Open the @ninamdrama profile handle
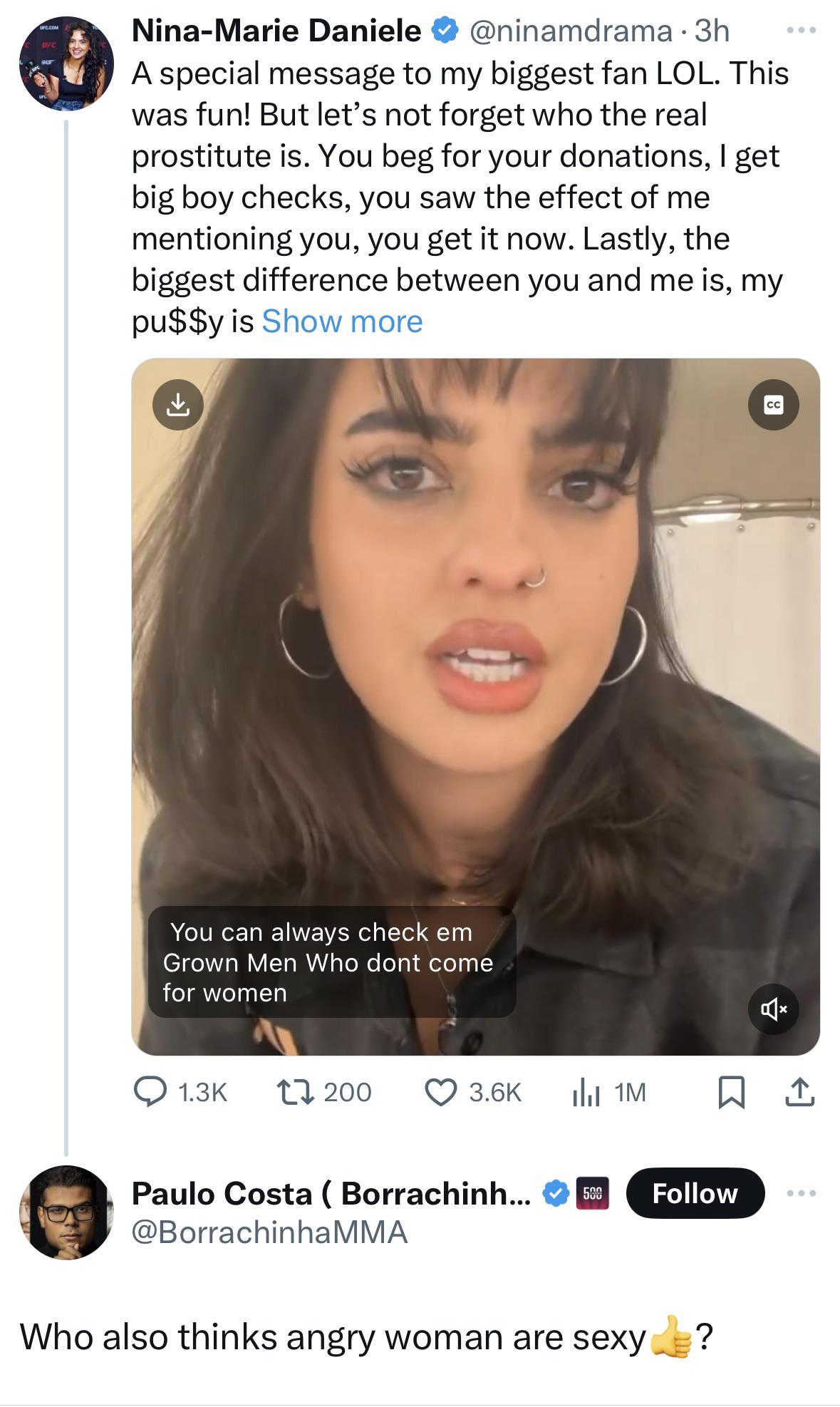Screen dimensions: 840x1407 coord(570,31)
